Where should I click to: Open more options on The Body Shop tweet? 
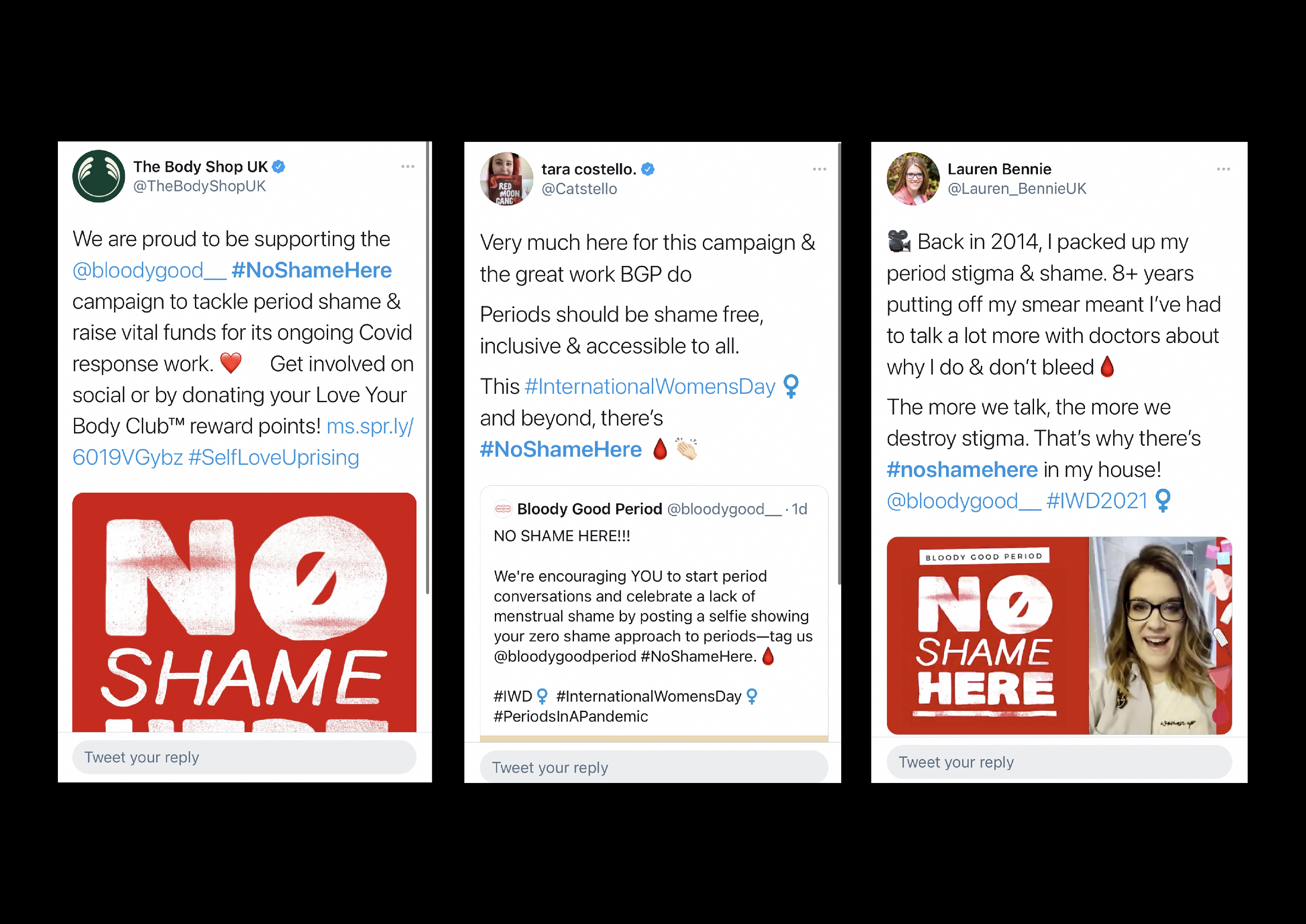coord(408,167)
